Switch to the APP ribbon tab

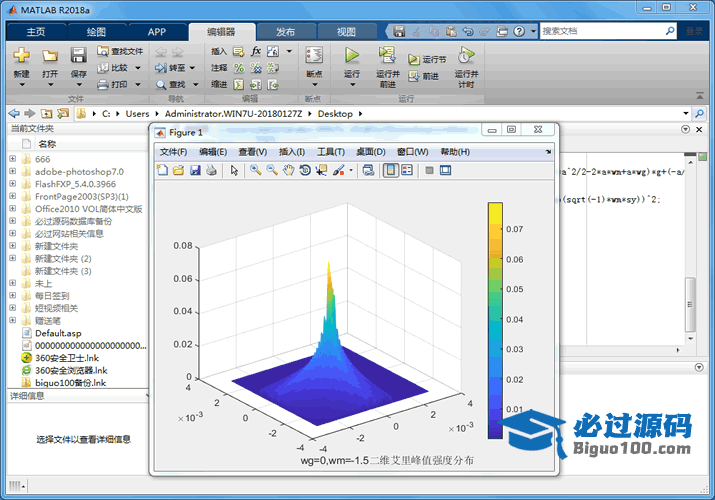(x=156, y=32)
